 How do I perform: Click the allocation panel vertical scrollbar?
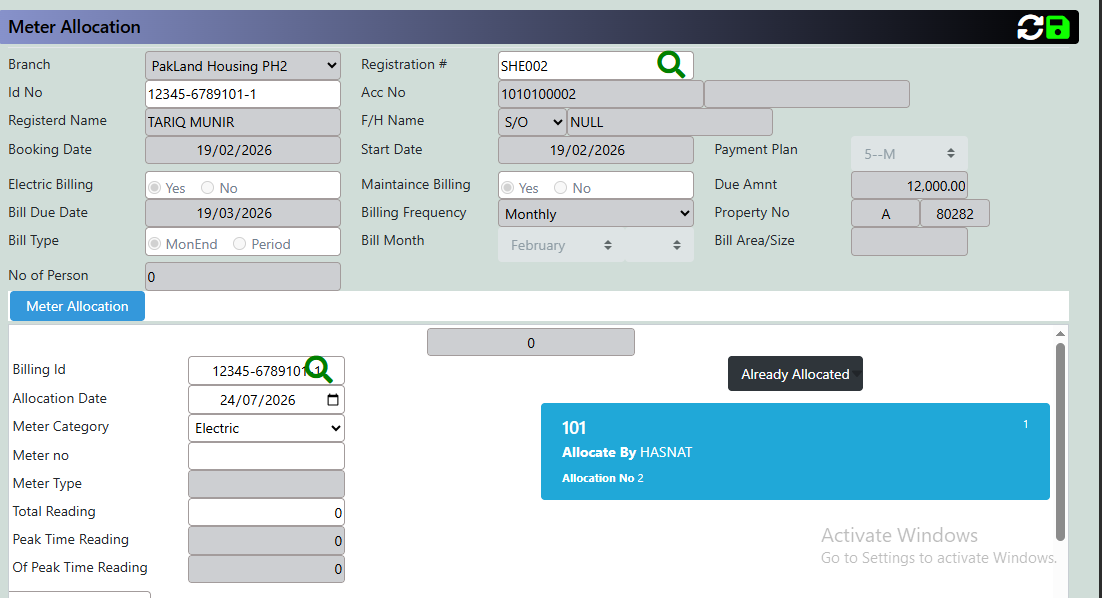tap(1061, 441)
